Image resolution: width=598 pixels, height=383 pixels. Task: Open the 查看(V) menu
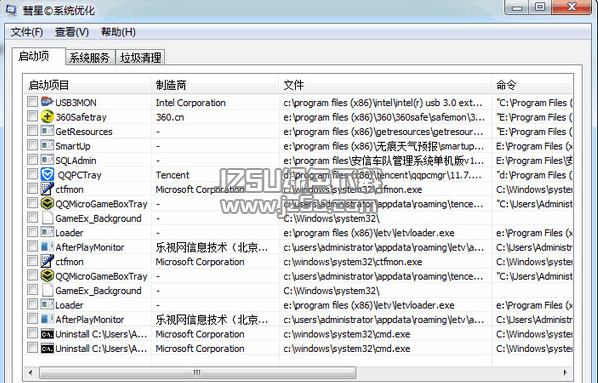[x=72, y=32]
